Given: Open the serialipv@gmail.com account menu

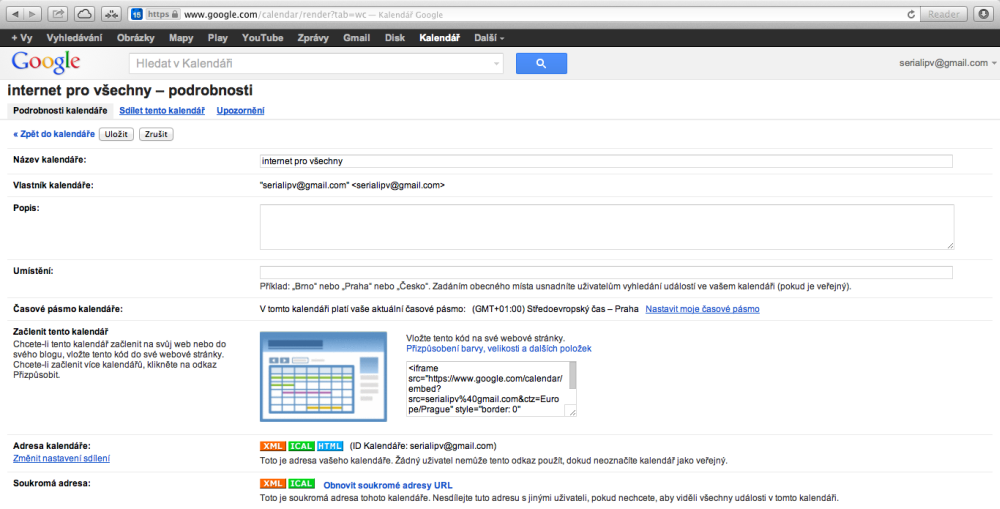Looking at the screenshot, I should [947, 63].
